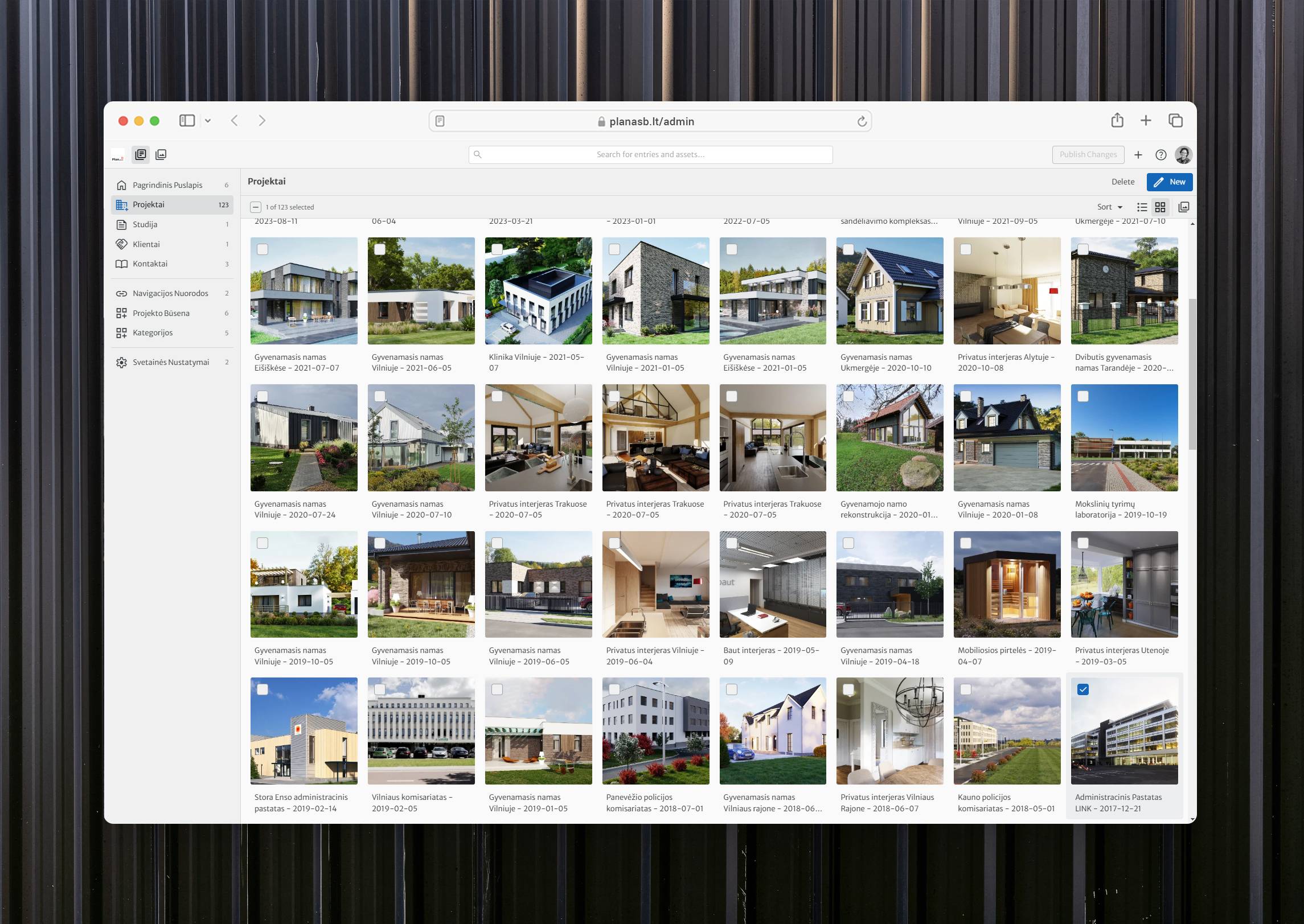The height and width of the screenshot is (924, 1304).
Task: Click the plus icon beside Publish Changes
Action: click(x=1138, y=154)
